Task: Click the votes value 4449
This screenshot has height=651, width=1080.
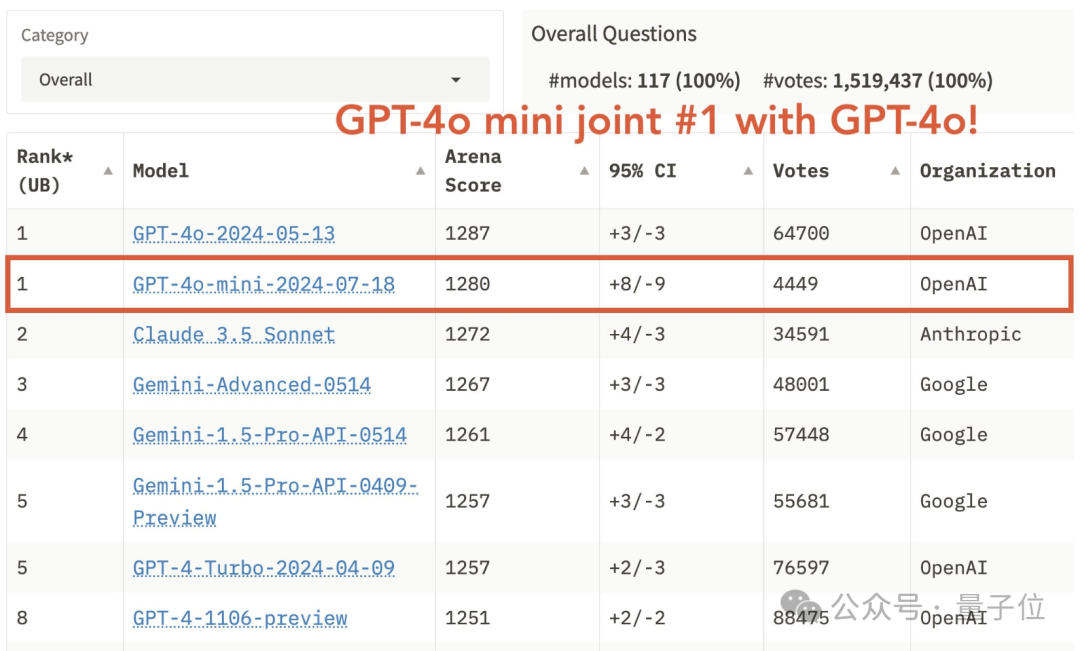Action: tap(795, 284)
